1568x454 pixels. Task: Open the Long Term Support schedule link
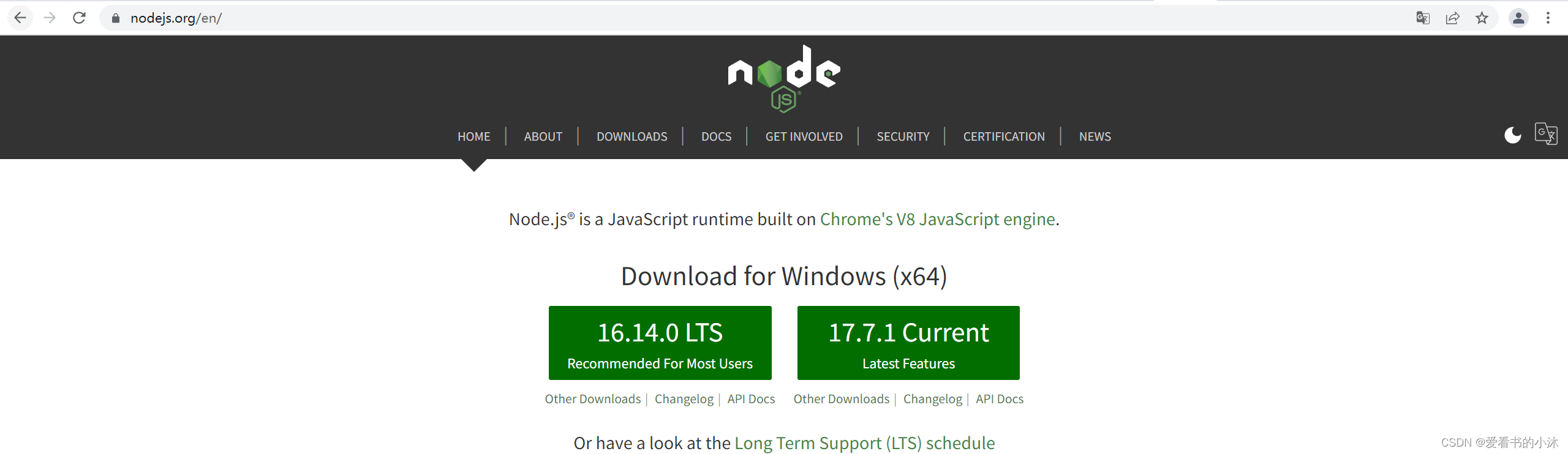point(864,443)
